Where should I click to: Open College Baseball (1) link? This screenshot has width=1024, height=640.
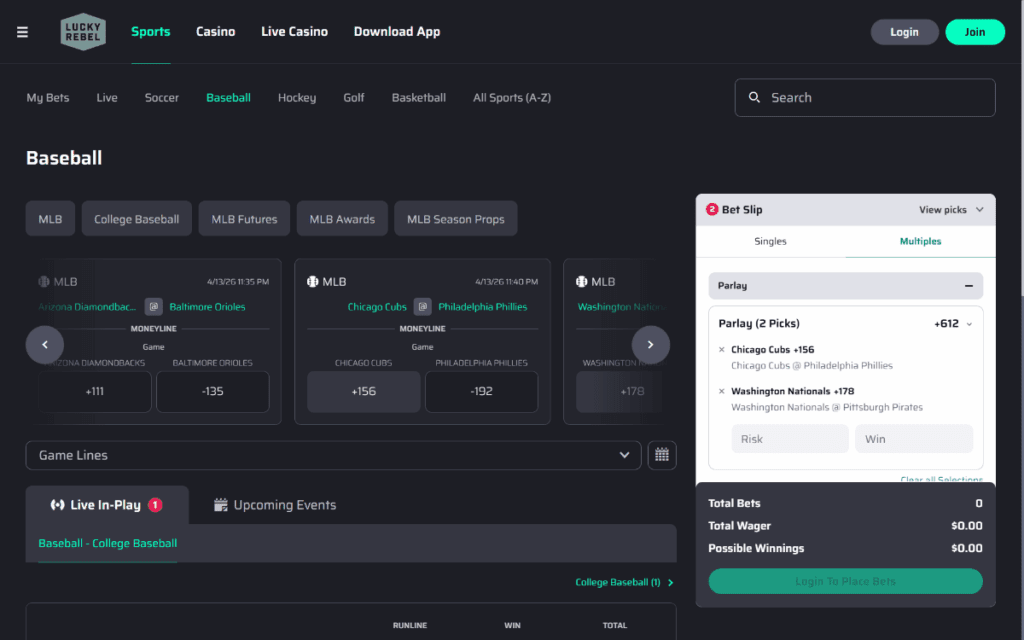618,583
